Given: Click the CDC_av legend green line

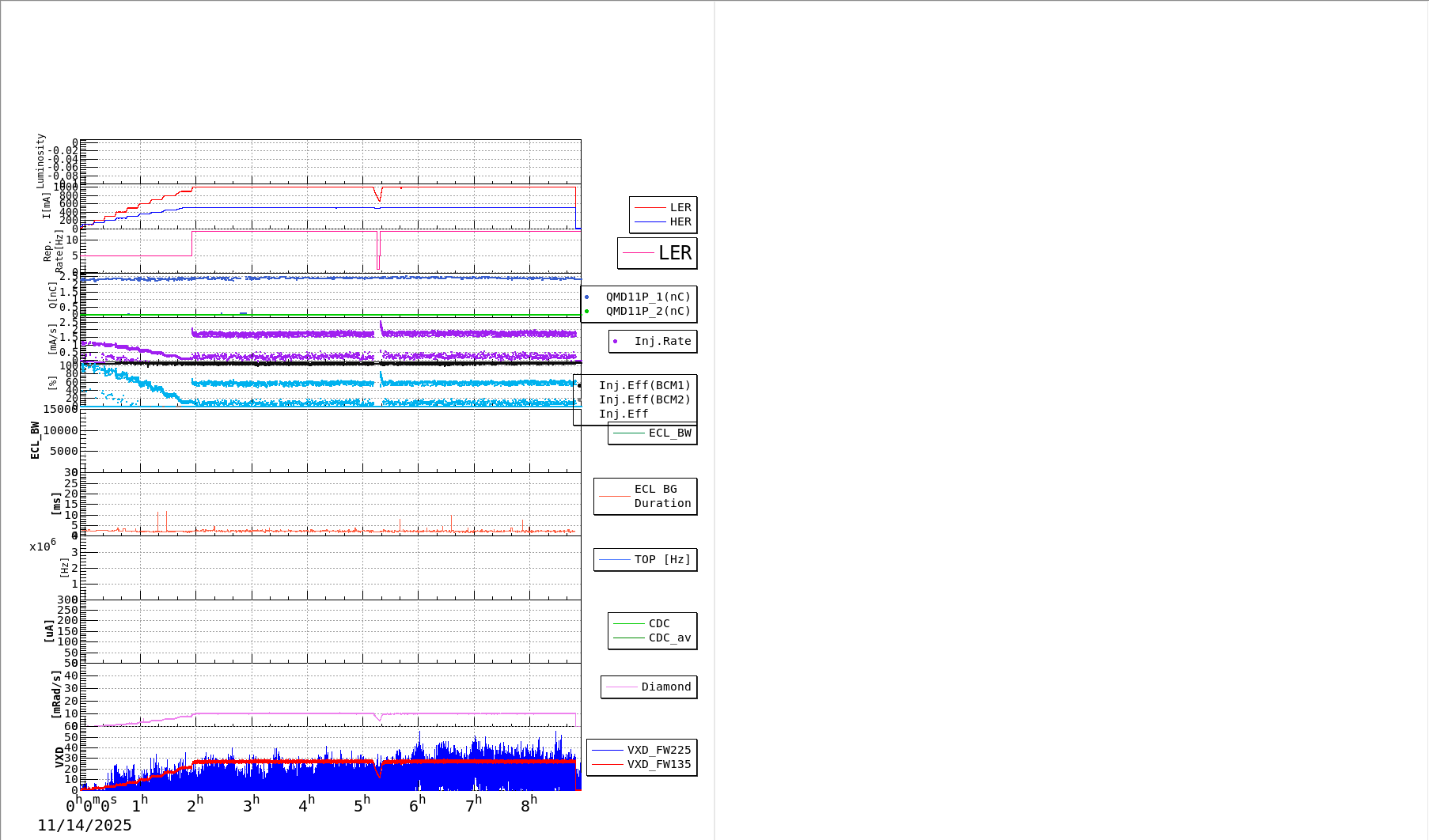Looking at the screenshot, I should [629, 638].
